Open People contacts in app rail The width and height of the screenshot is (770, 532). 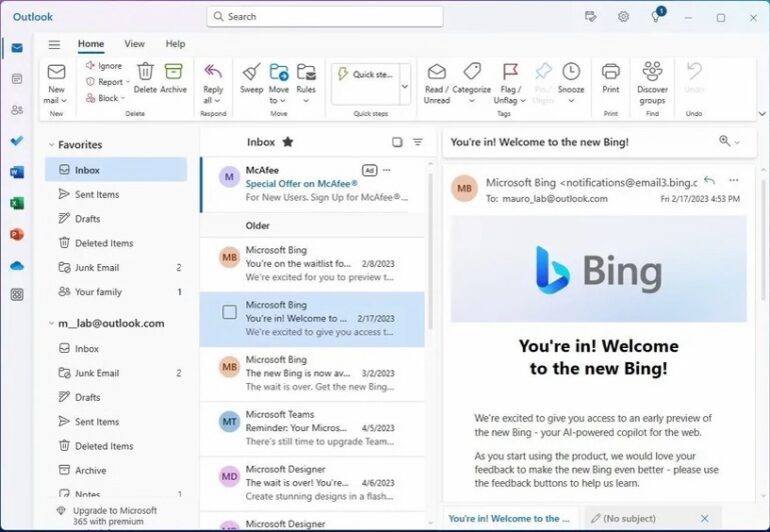click(17, 110)
